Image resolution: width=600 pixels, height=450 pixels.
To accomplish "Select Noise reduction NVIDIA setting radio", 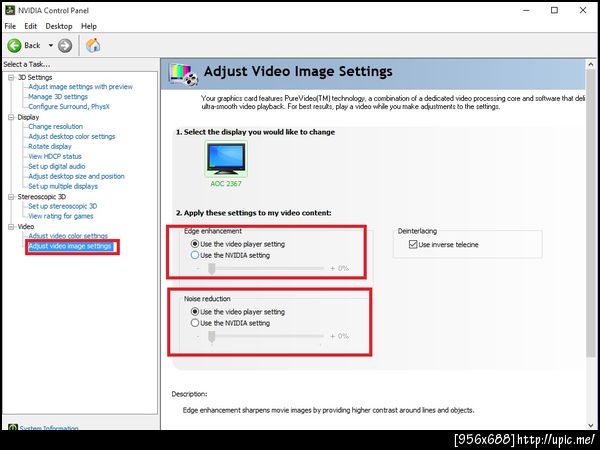I will pyautogui.click(x=195, y=323).
